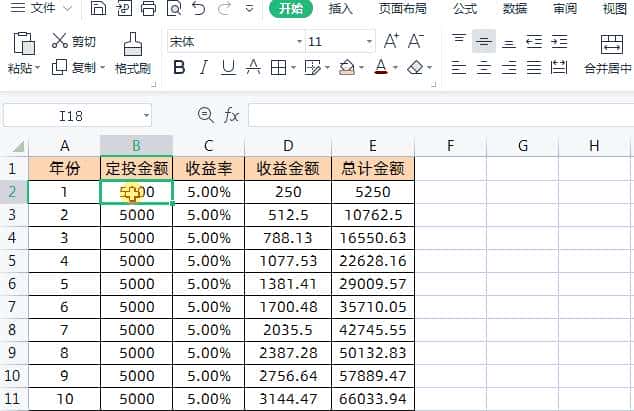Toggle strikethrough text formatting
This screenshot has height=411, width=634.
tap(253, 68)
